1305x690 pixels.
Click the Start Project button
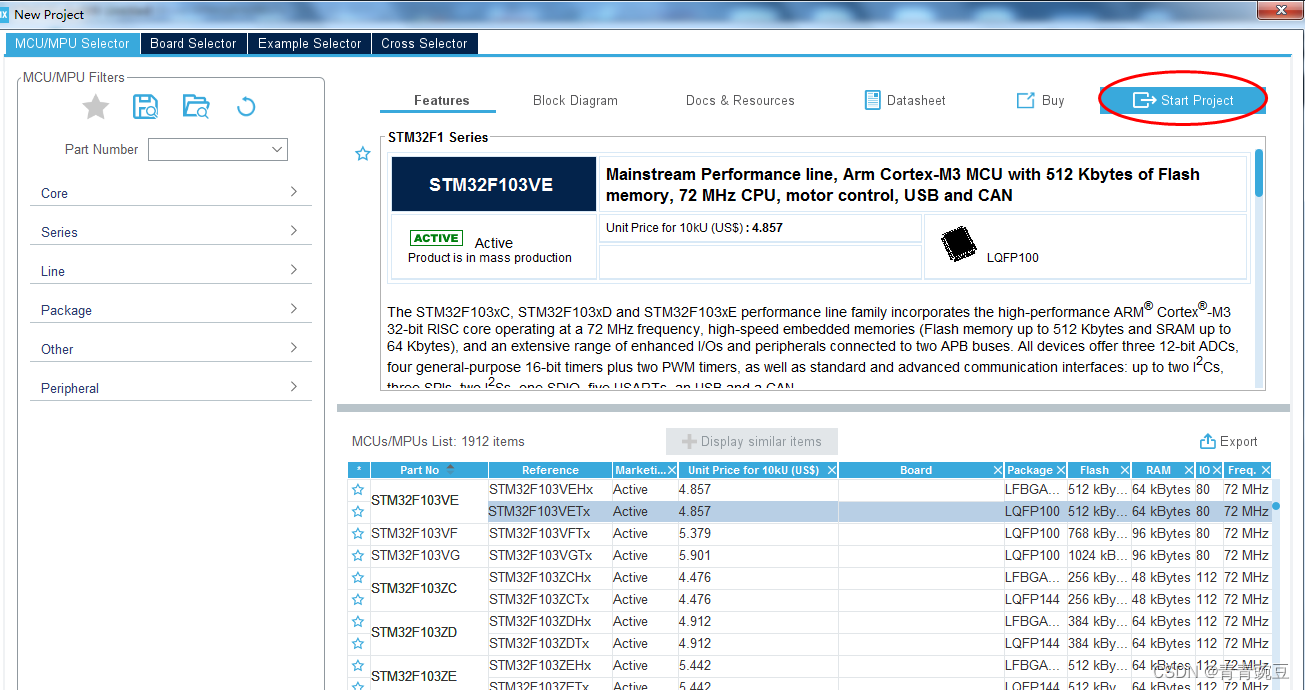[x=1183, y=100]
